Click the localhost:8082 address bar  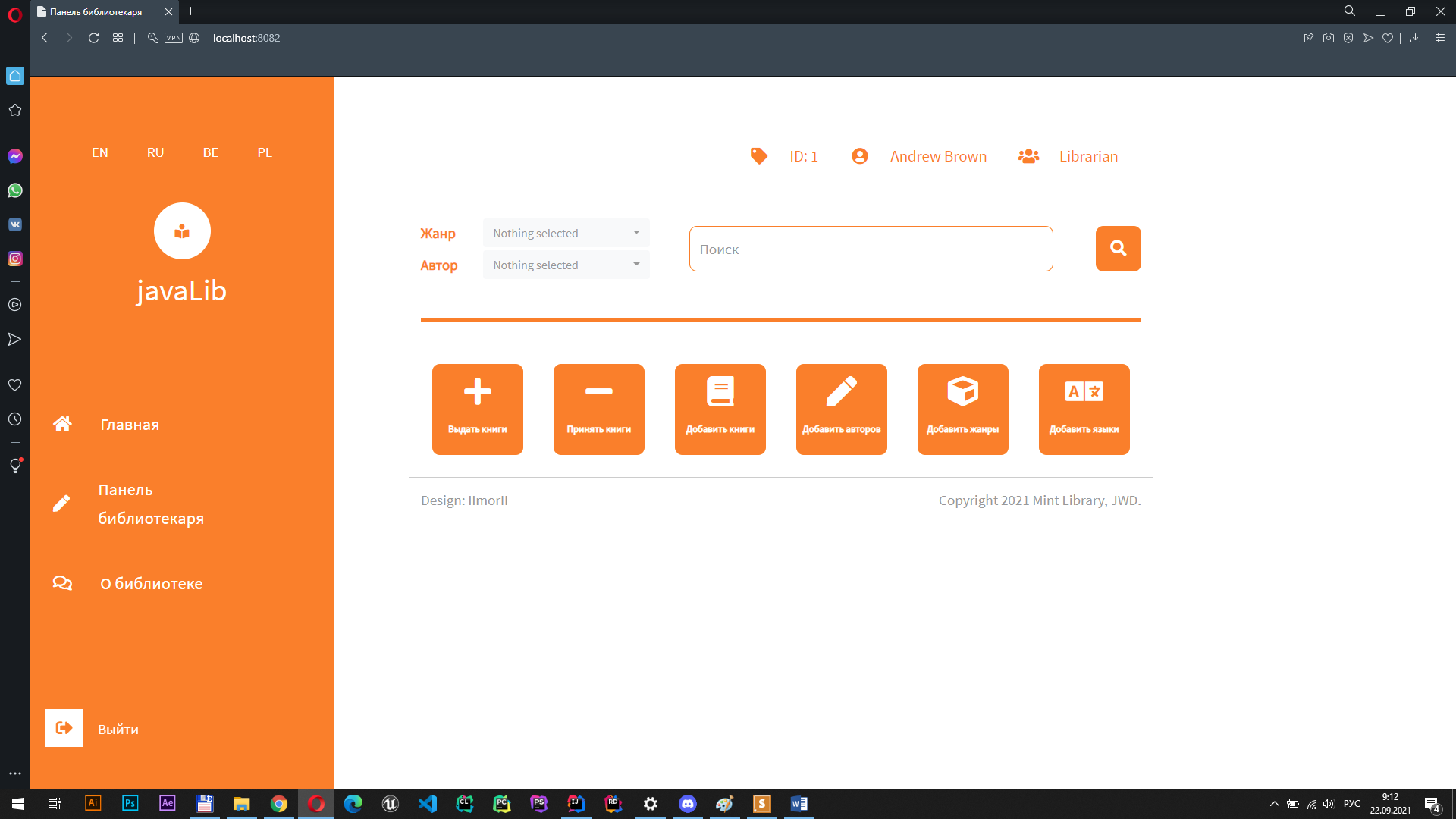coord(246,38)
